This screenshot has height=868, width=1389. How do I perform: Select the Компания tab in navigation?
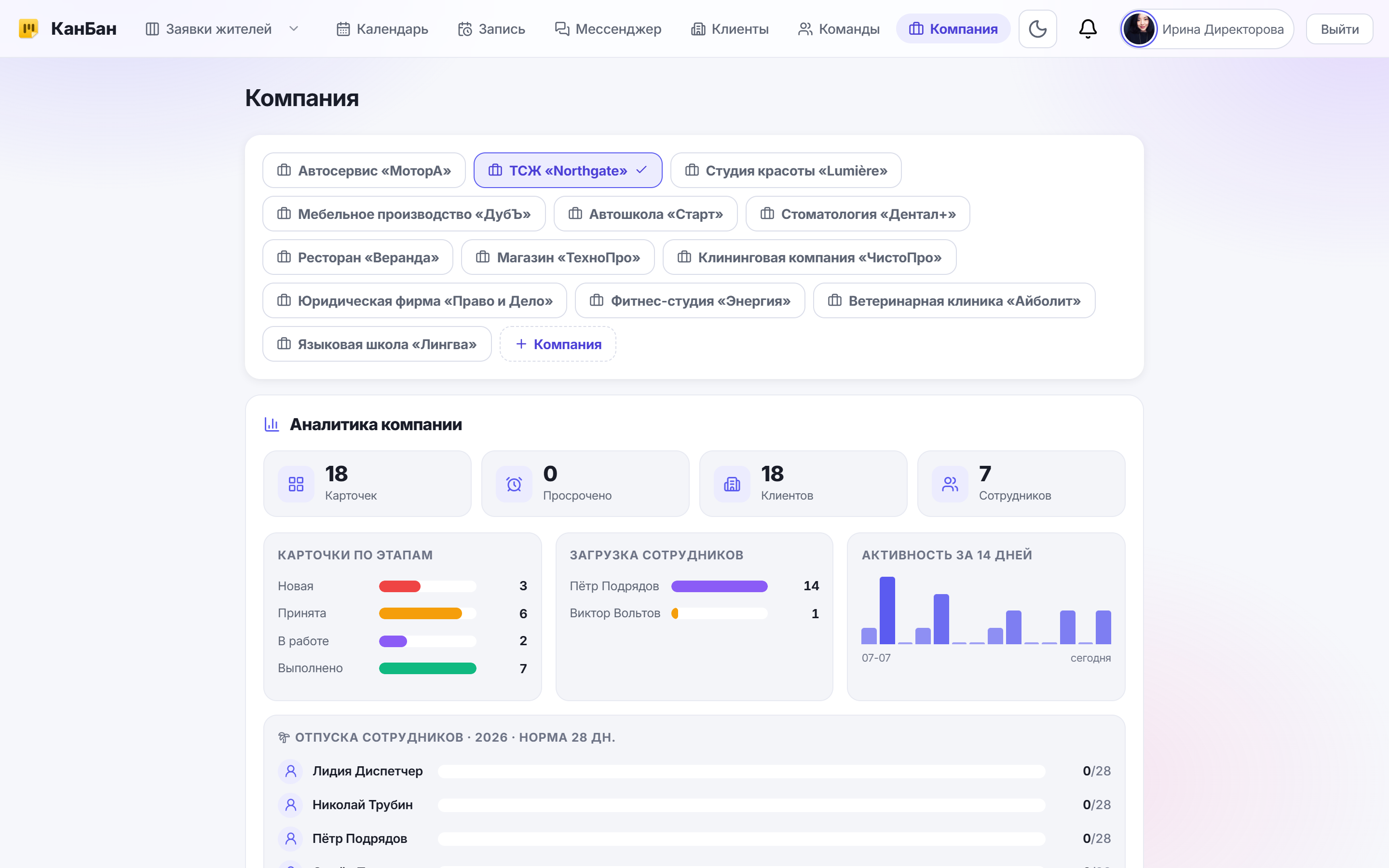(953, 29)
